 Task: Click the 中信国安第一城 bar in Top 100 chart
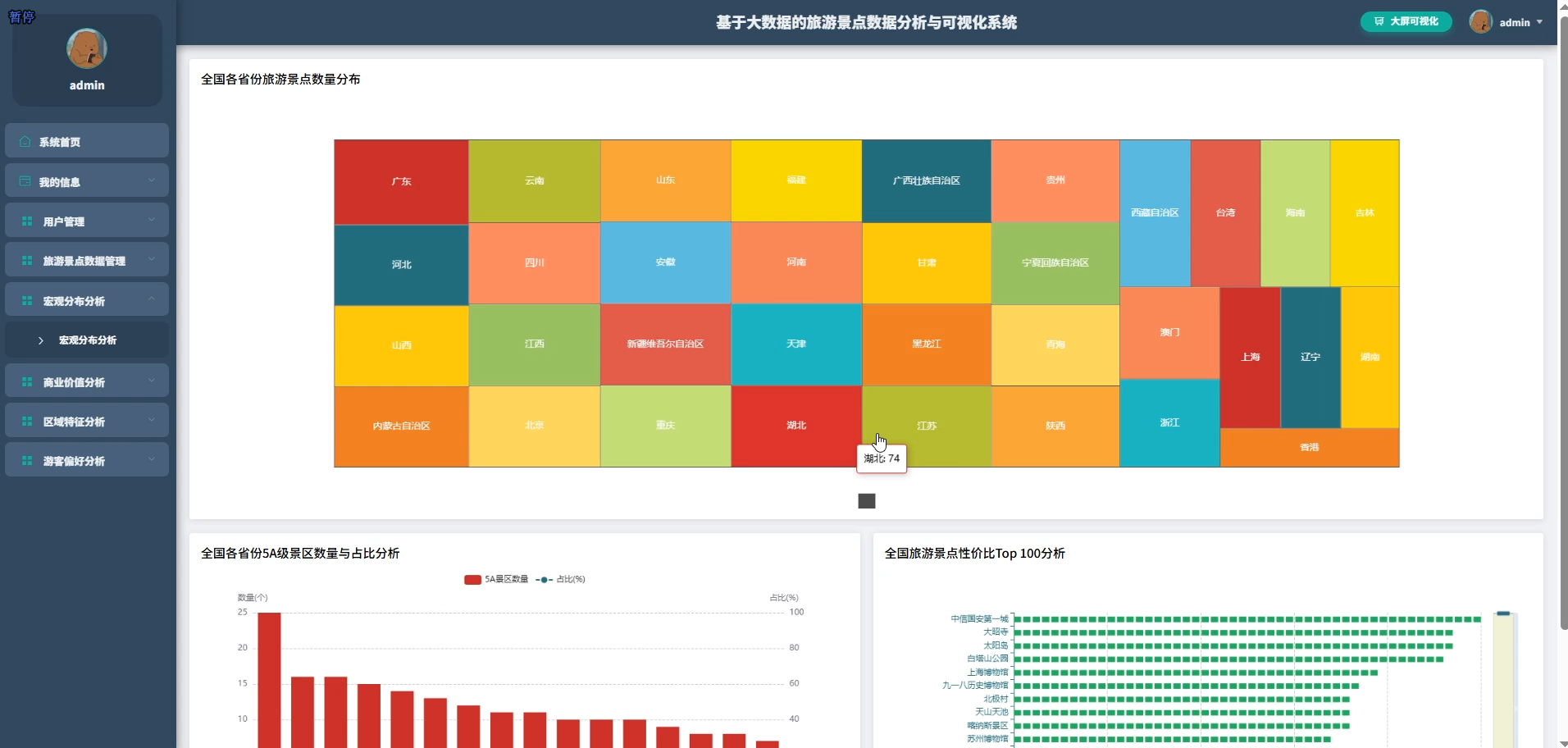(x=1248, y=619)
